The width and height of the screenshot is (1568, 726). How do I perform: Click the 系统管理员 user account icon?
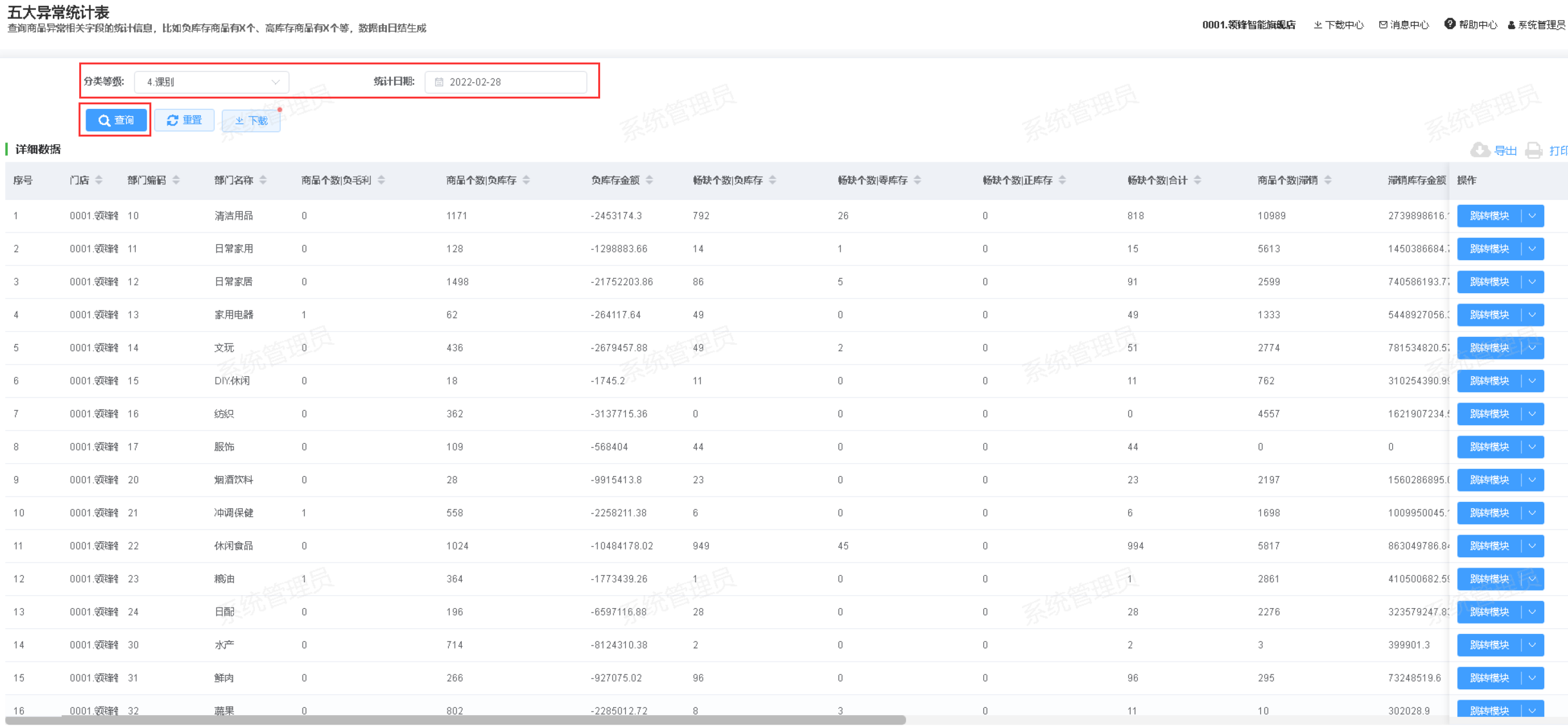(x=1511, y=25)
